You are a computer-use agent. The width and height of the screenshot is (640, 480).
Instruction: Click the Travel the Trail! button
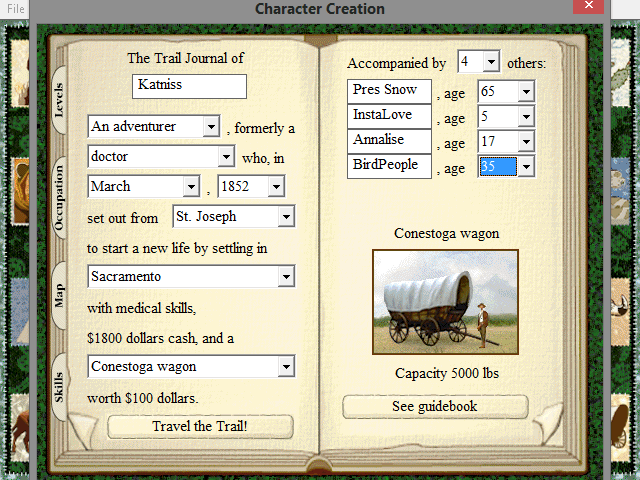pyautogui.click(x=200, y=427)
